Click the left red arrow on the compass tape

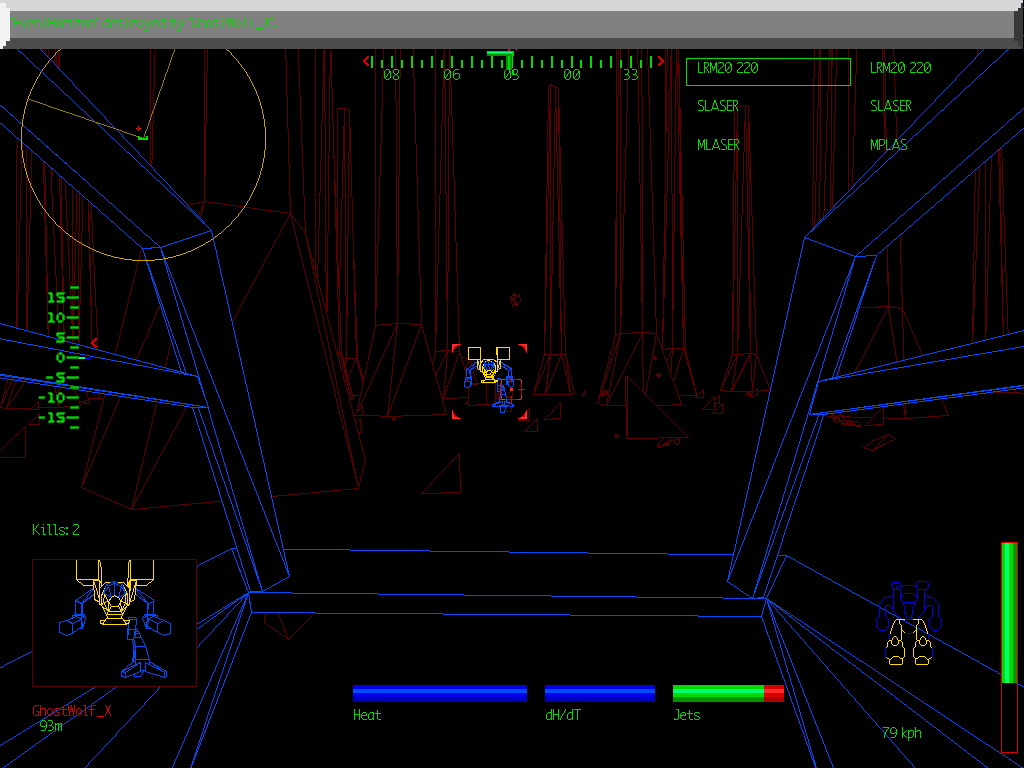point(364,60)
